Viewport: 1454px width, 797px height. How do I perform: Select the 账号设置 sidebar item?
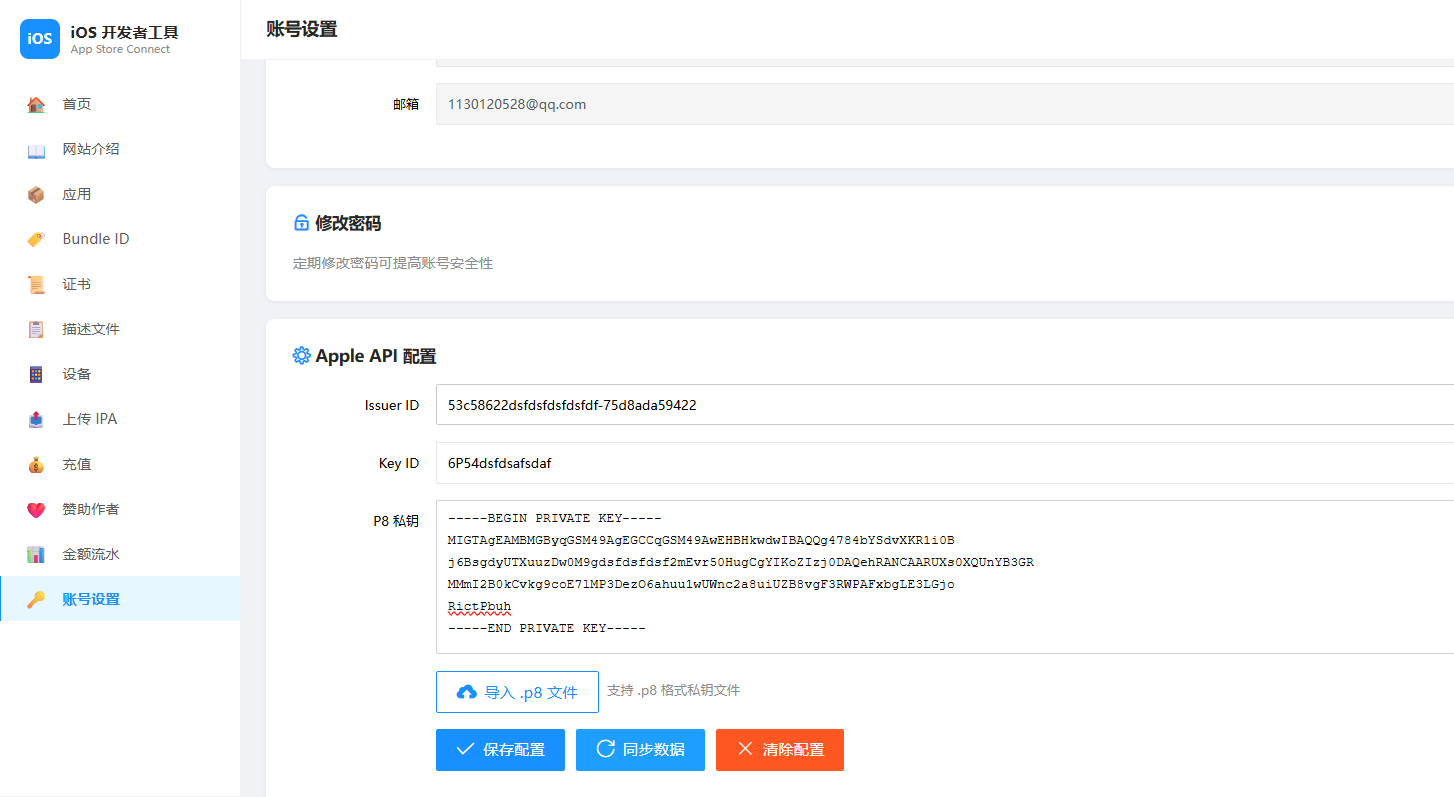click(120, 599)
